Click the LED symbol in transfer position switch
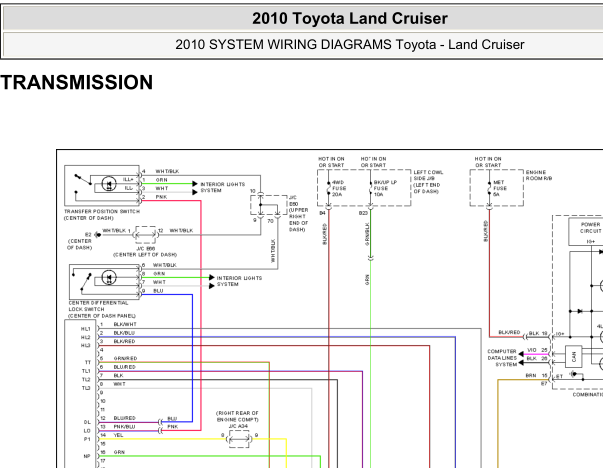Viewport: 603px width, 468px height. coord(109,184)
